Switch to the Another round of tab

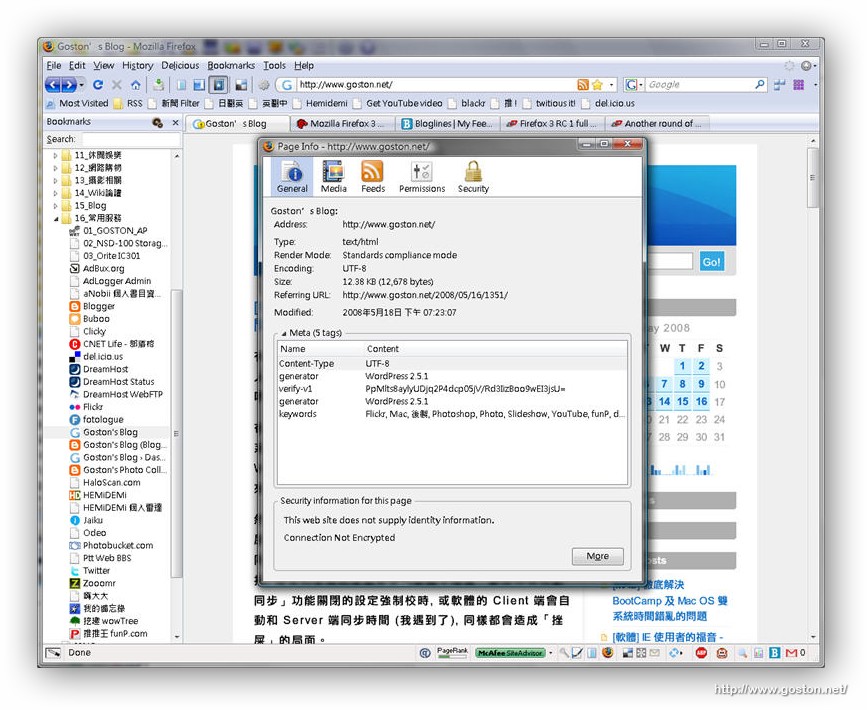(658, 124)
